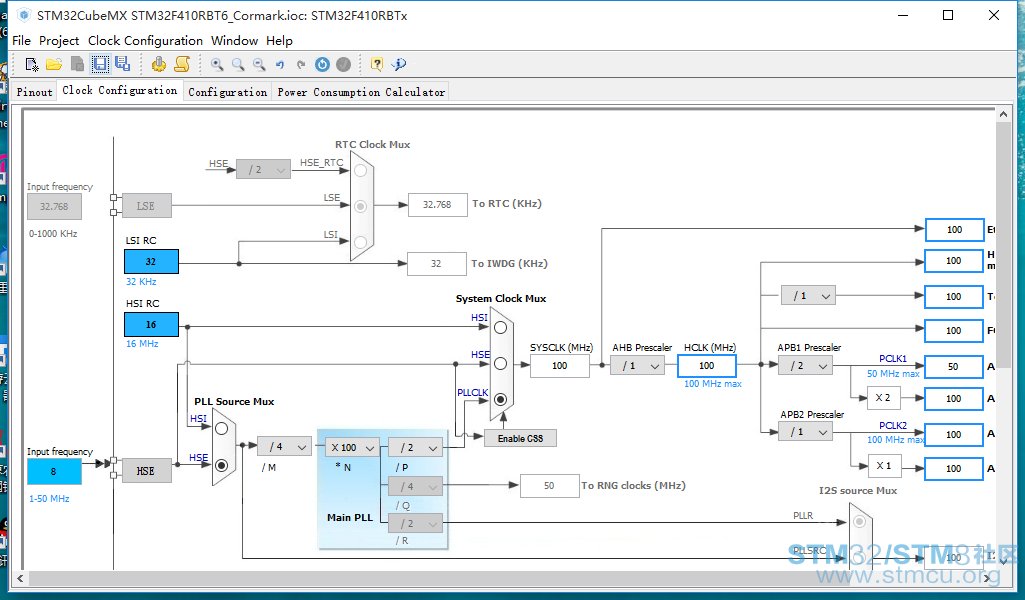Save the project with the floppy icon
The width and height of the screenshot is (1025, 600).
[x=100, y=64]
